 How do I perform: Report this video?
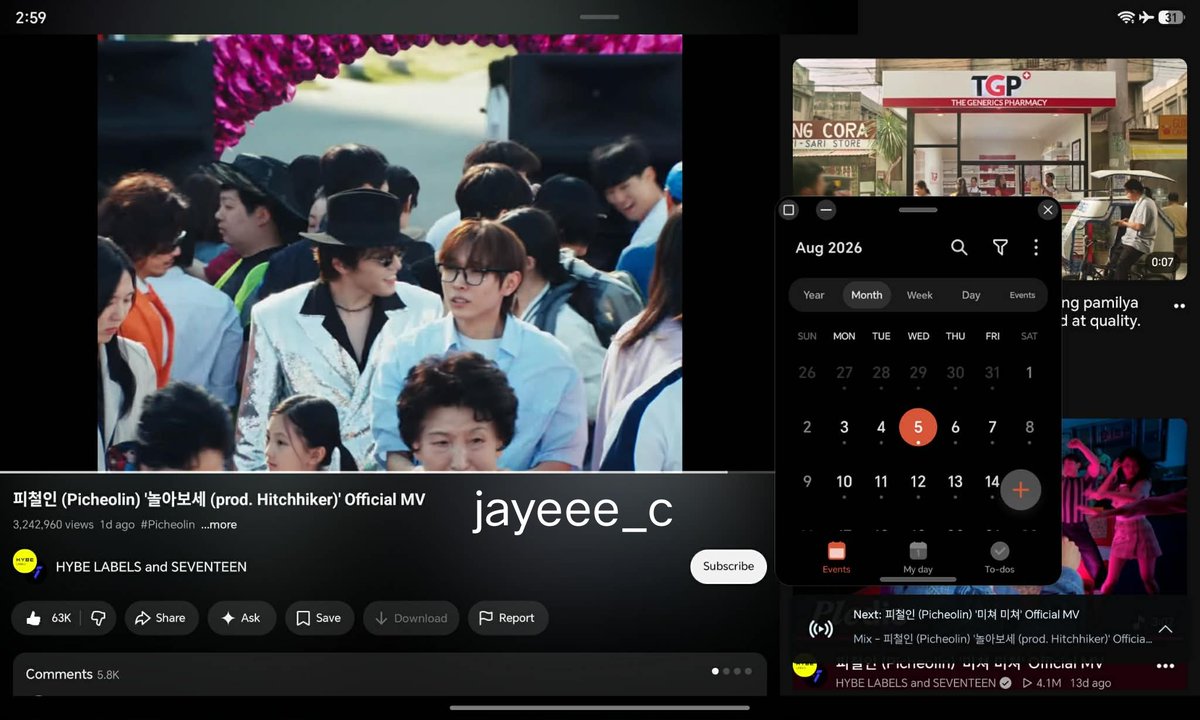pos(507,618)
